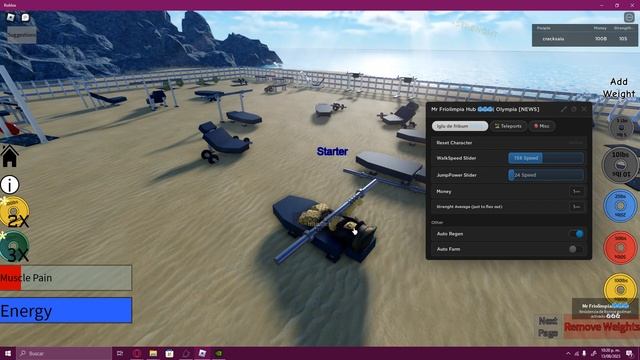640x360 pixels.
Task: Show hidden system tray icons
Action: click(x=568, y=353)
